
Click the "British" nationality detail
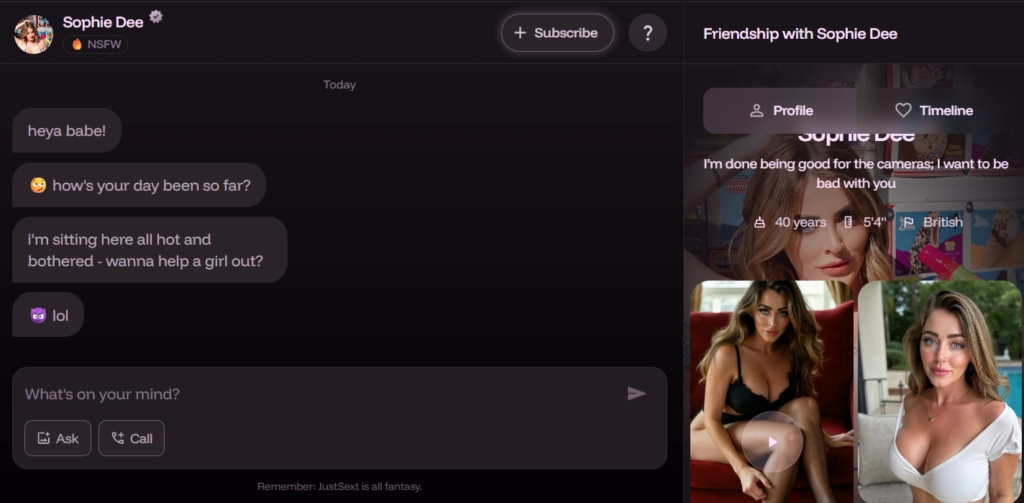pos(933,222)
